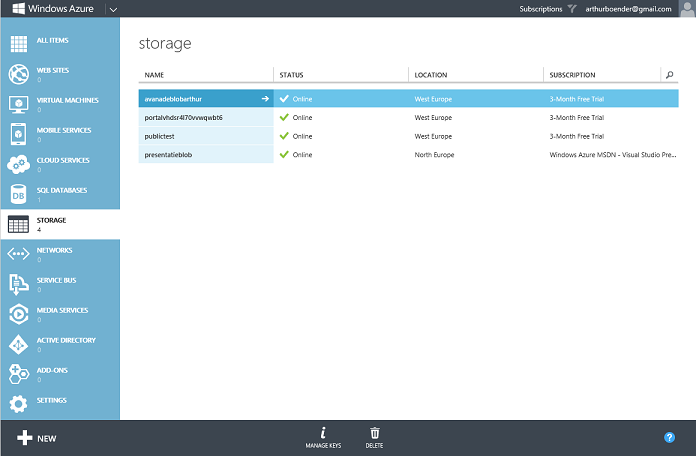Sort by NAME column header
This screenshot has width=696, height=456.
pos(154,75)
